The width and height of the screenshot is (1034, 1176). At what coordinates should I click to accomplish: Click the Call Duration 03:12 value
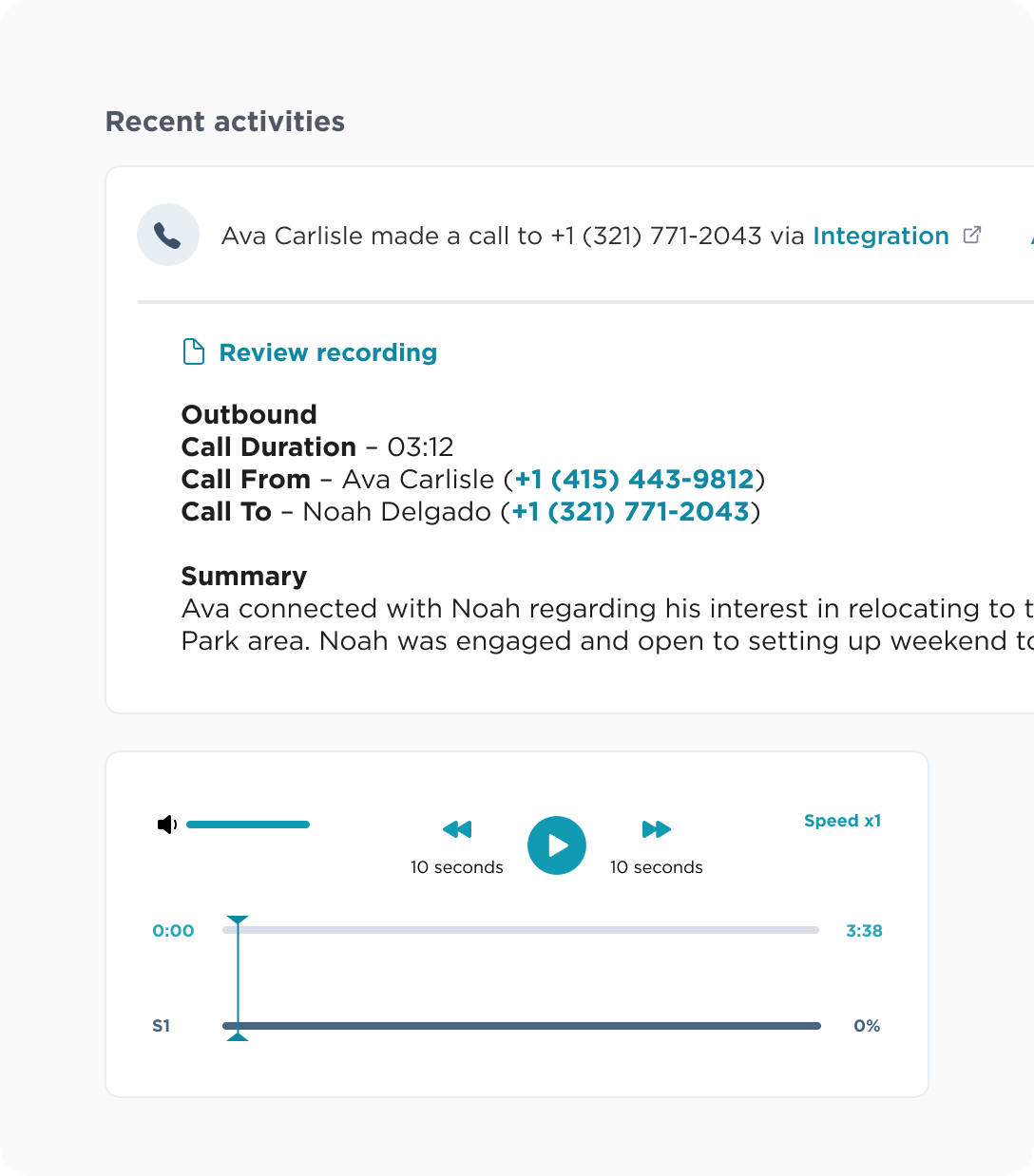420,446
